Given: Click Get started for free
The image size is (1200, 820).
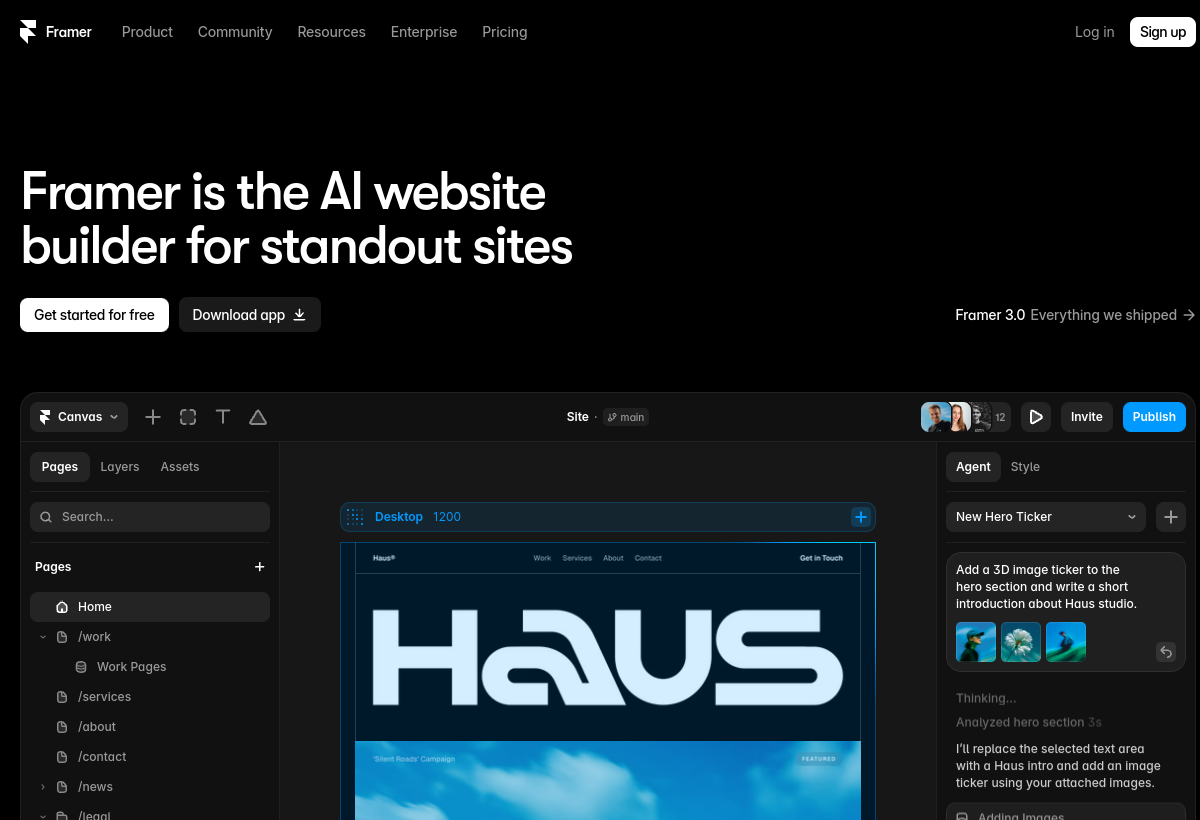Looking at the screenshot, I should [x=94, y=315].
